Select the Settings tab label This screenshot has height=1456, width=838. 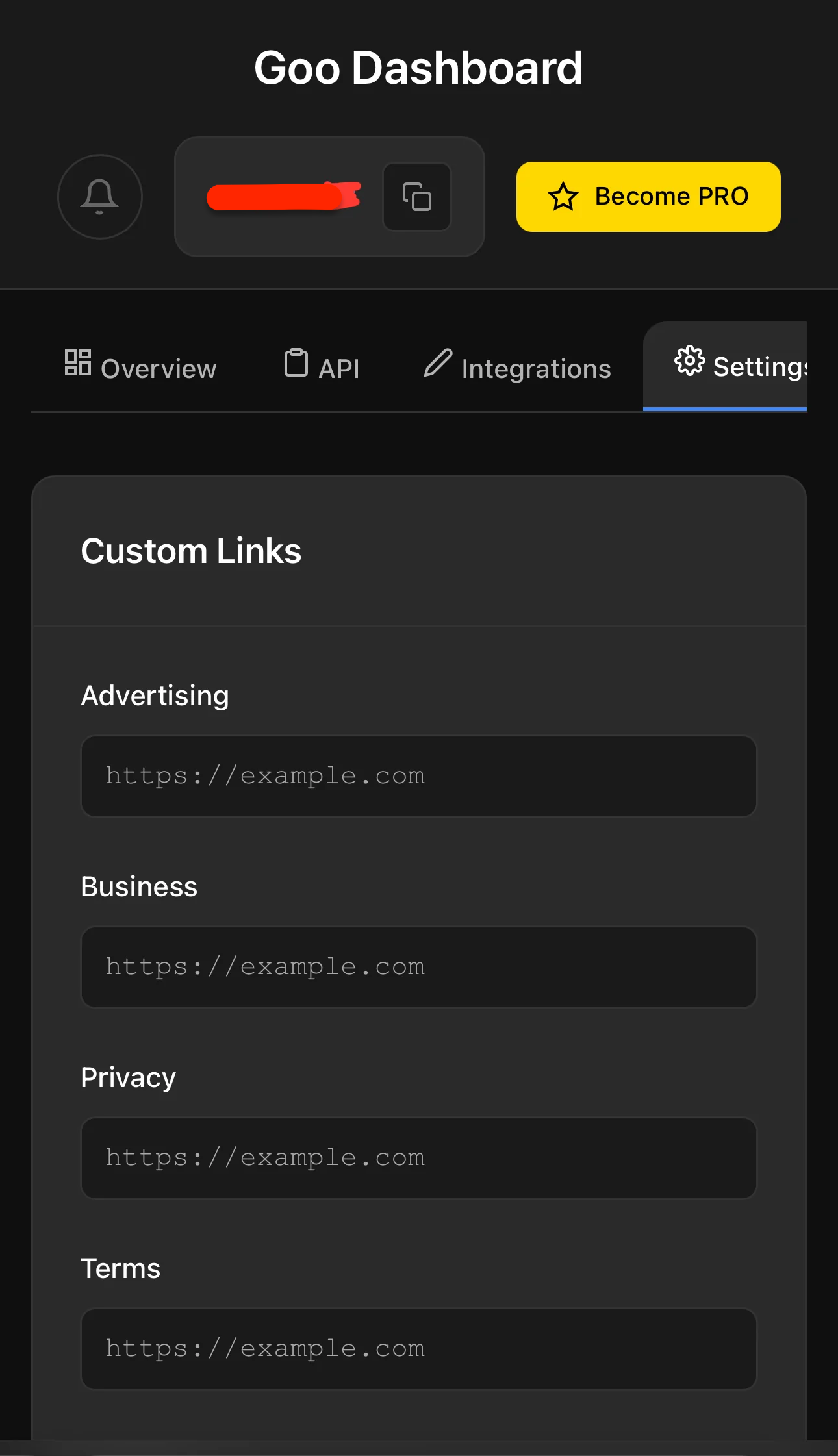(x=759, y=367)
